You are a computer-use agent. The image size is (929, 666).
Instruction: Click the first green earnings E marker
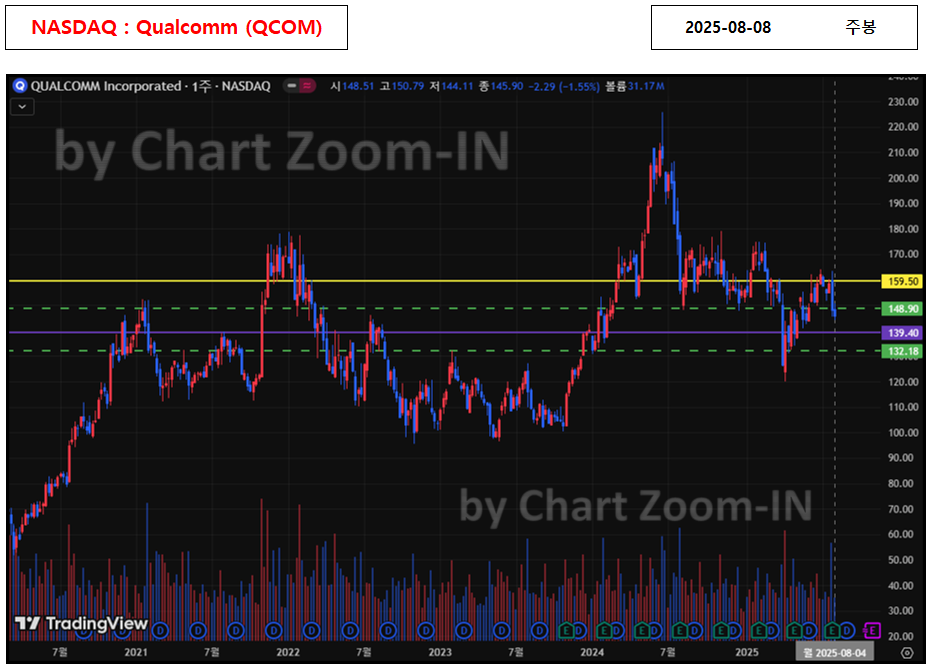point(566,630)
